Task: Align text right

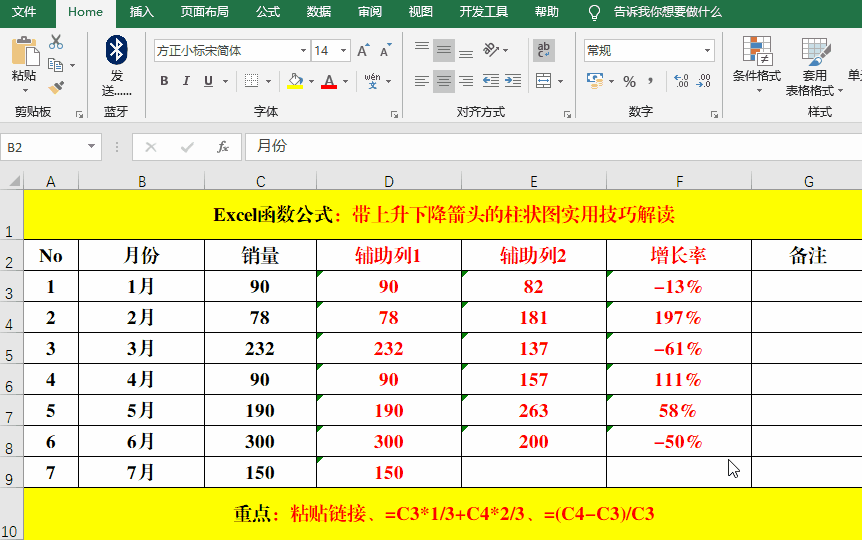Action: (x=466, y=81)
